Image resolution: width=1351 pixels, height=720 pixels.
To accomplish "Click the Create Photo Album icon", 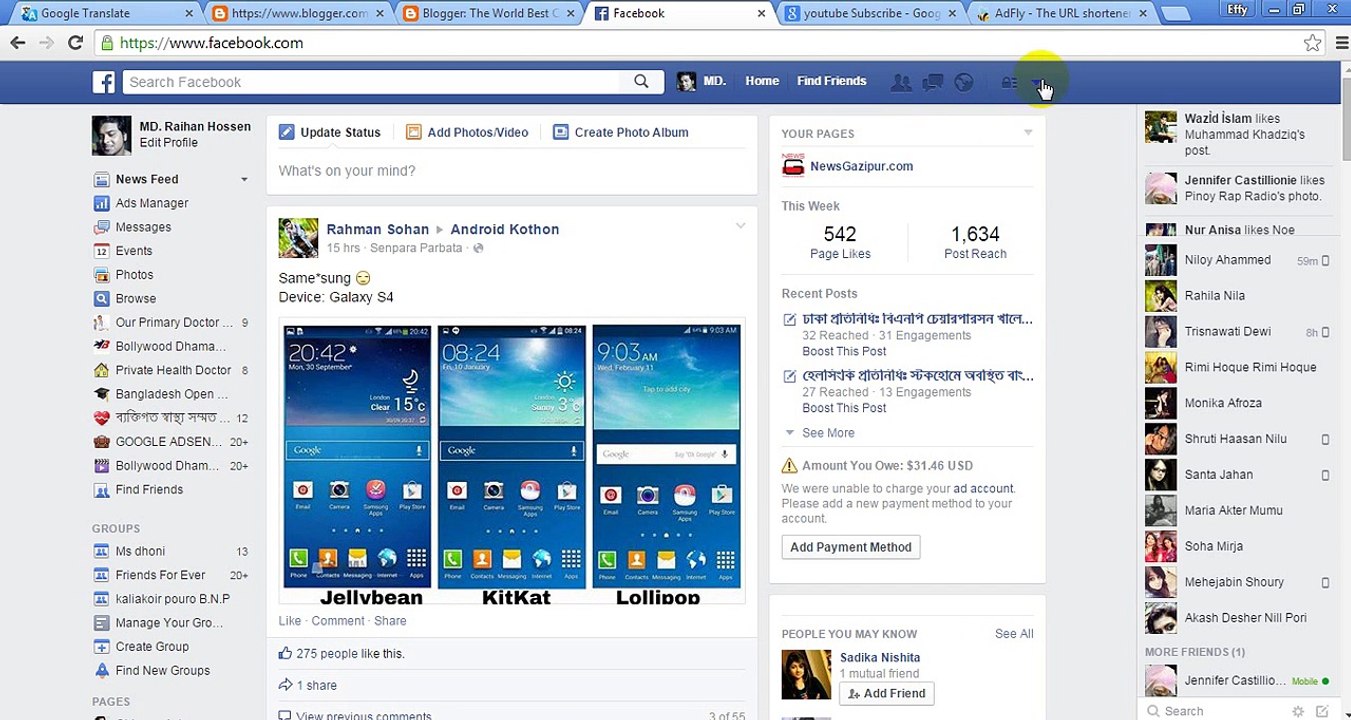I will pyautogui.click(x=561, y=132).
